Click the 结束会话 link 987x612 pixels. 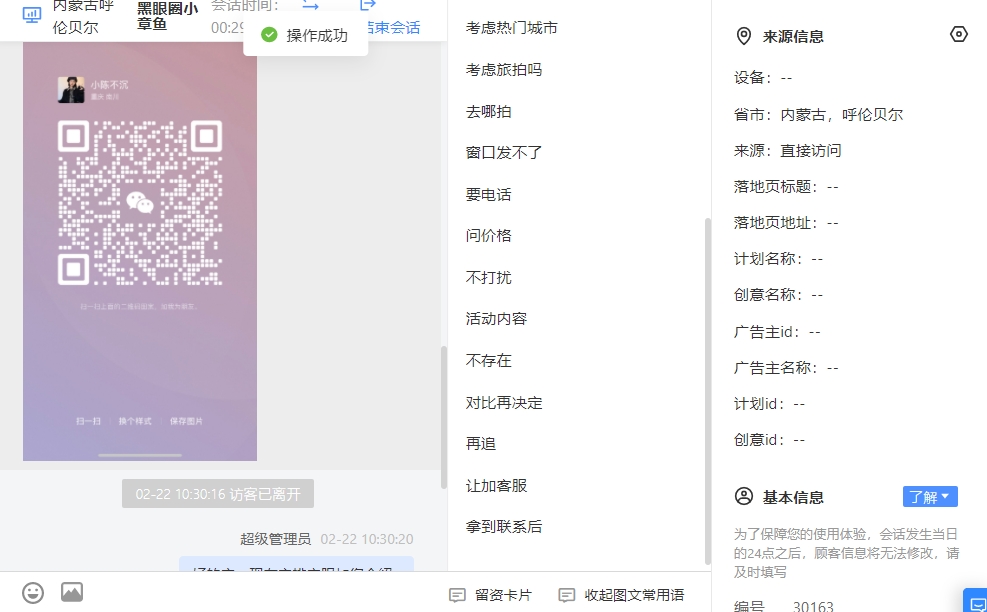(x=393, y=28)
